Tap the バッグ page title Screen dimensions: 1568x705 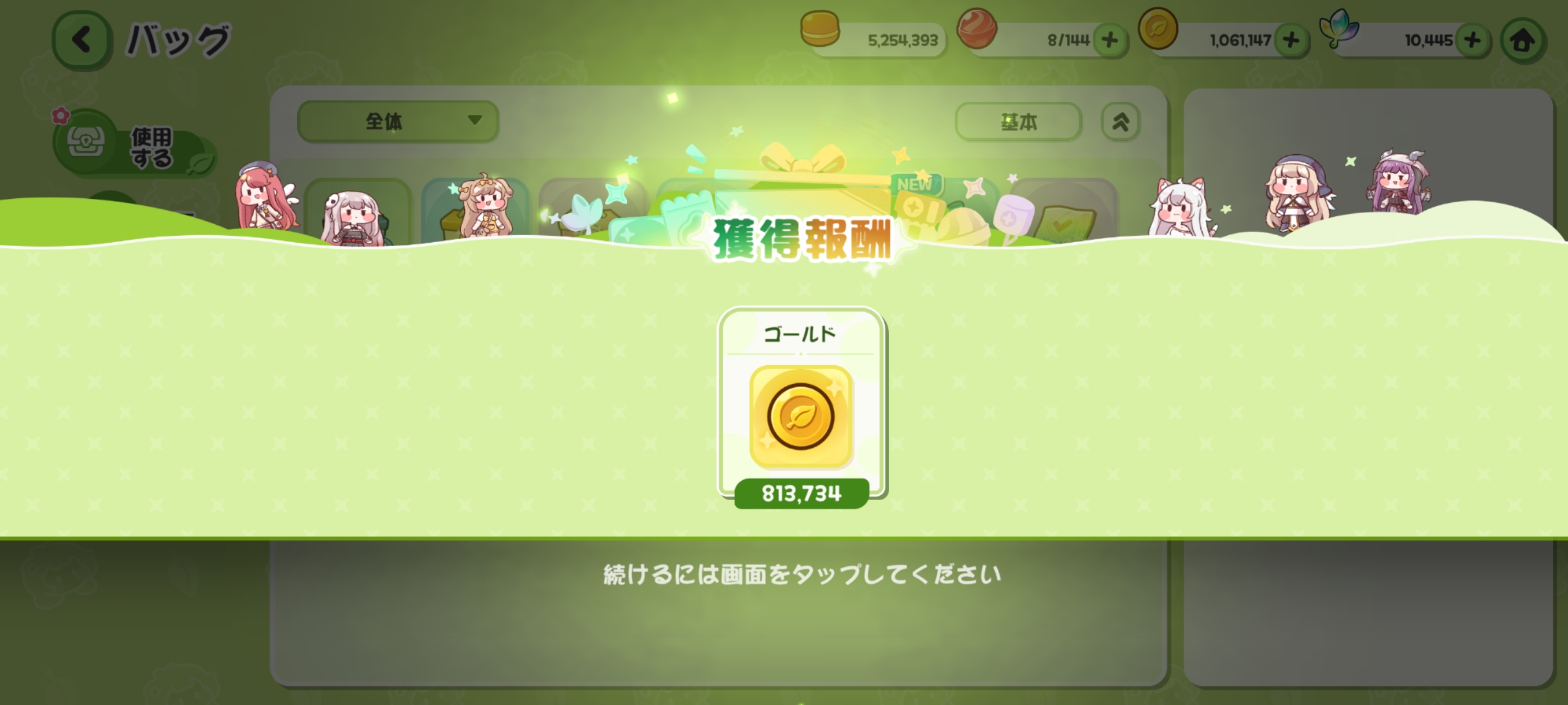[177, 40]
